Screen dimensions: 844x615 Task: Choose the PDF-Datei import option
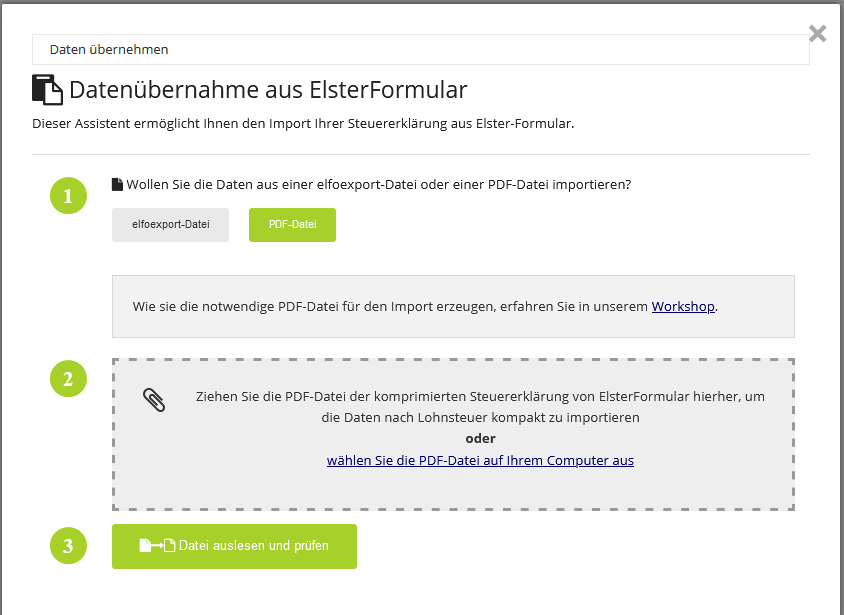coord(292,225)
